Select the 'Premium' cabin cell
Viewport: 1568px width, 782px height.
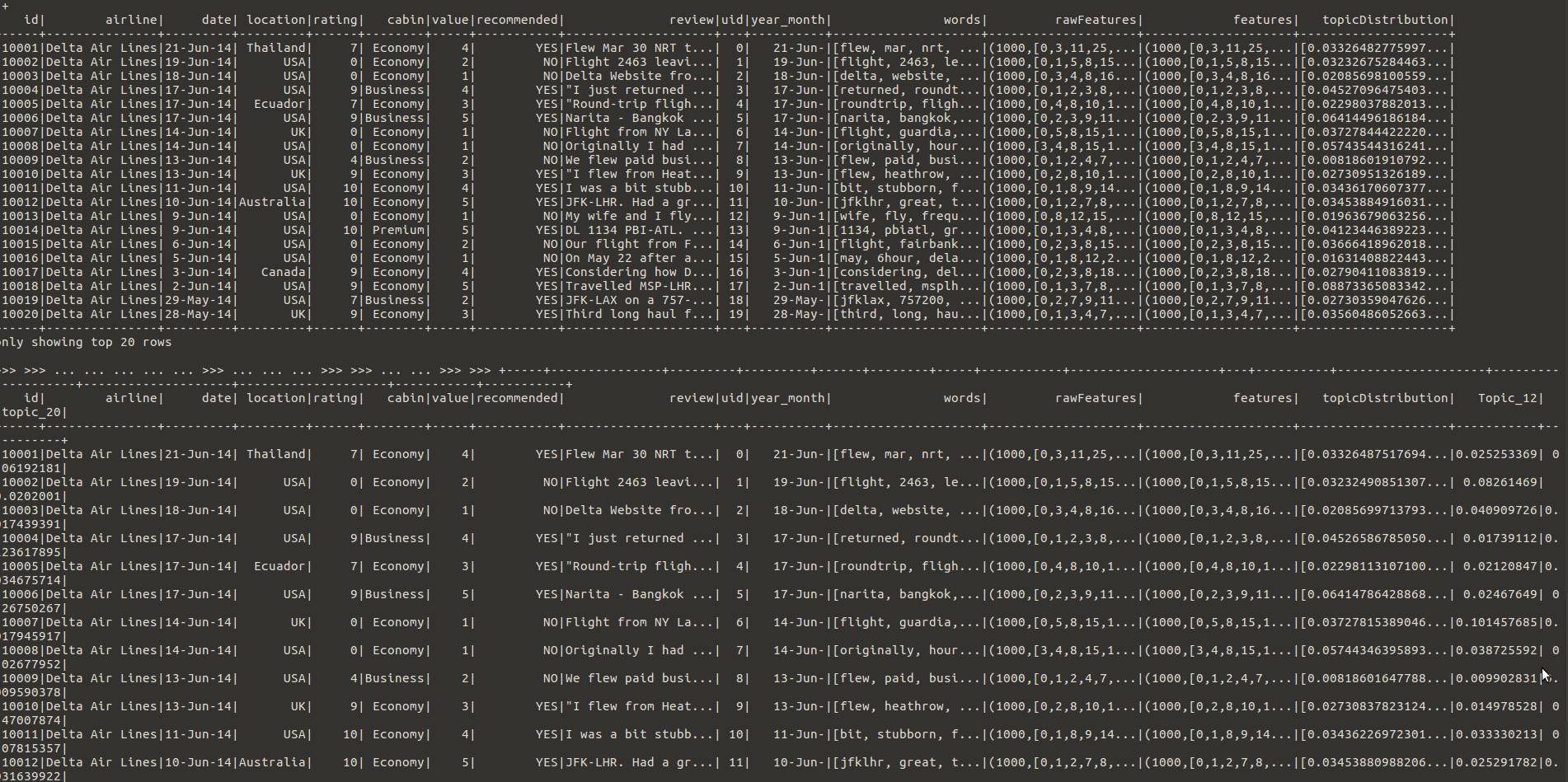point(399,230)
